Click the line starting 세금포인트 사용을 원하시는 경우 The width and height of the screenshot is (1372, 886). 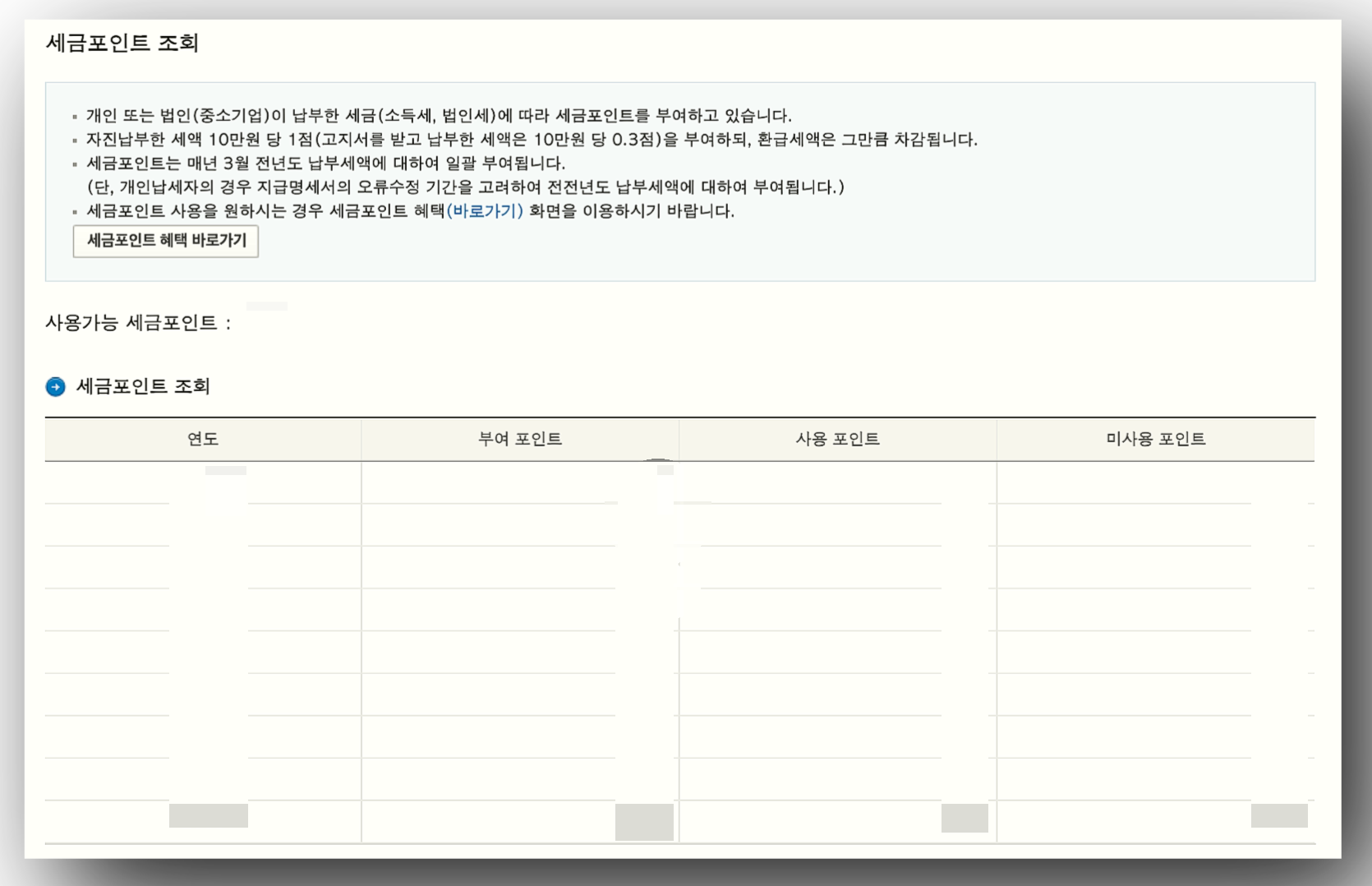click(x=410, y=211)
